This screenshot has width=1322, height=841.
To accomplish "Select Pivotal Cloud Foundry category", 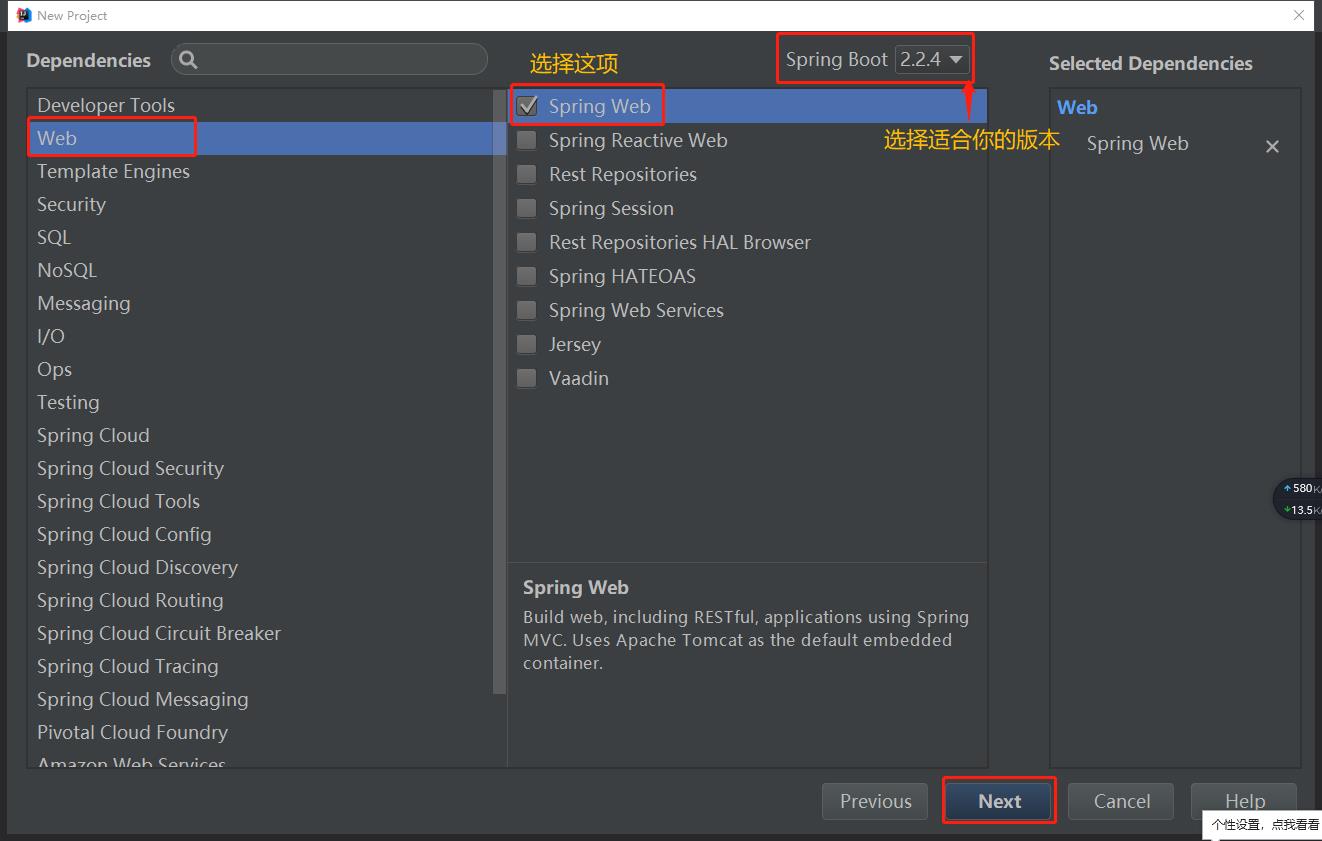I will [261, 732].
